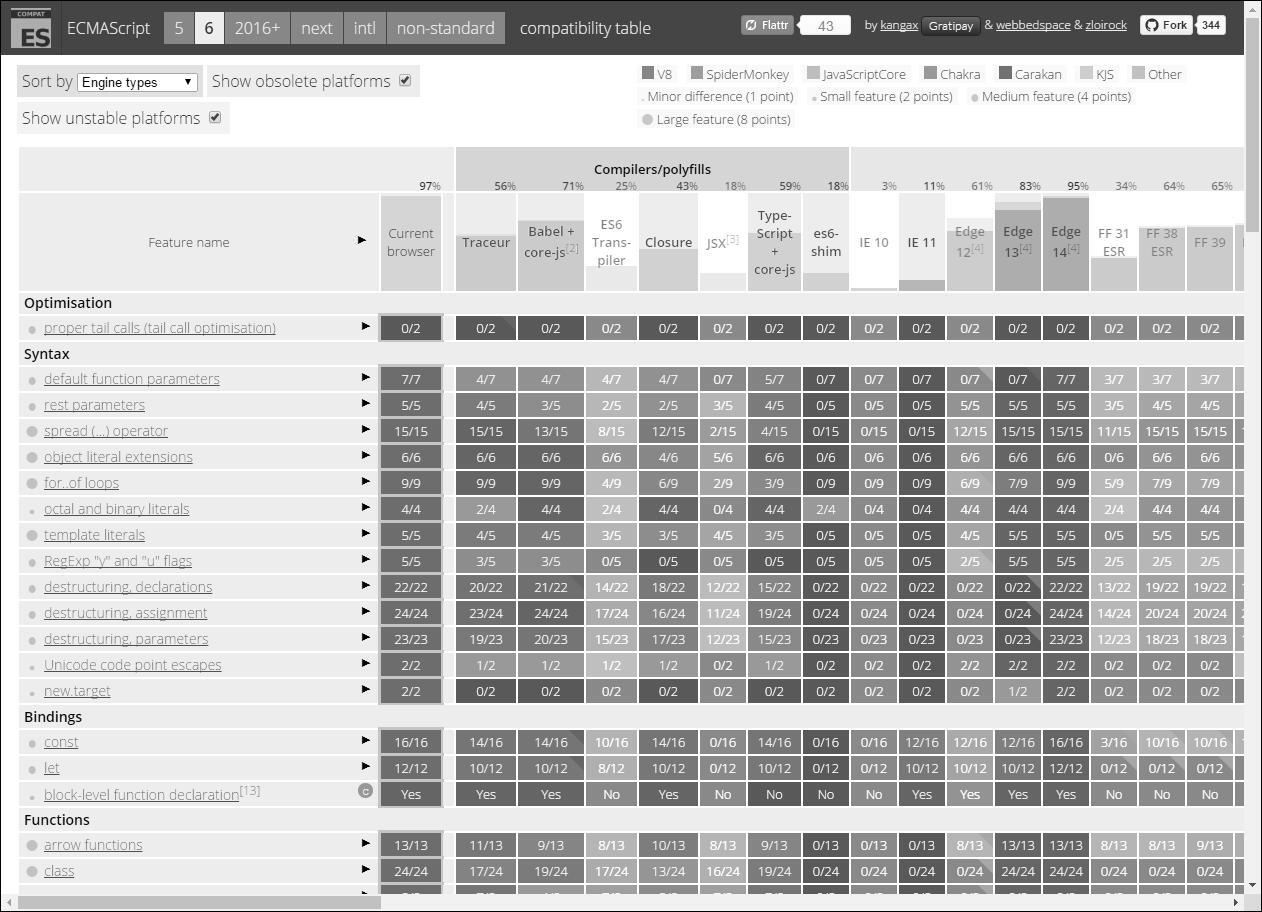
Task: Open default function parameters link
Action: tap(131, 379)
